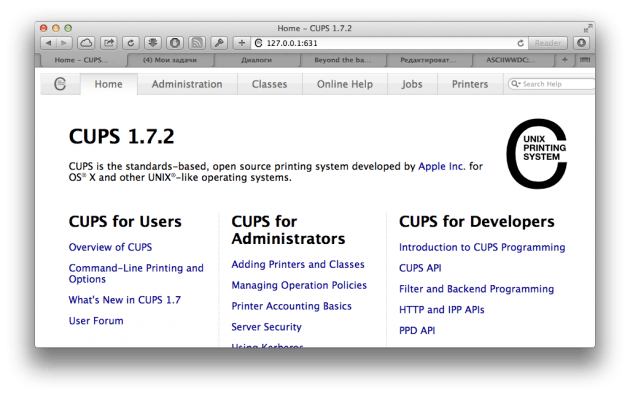Click the CUPS for Administrators heading
The width and height of the screenshot is (630, 396).
pos(288,230)
